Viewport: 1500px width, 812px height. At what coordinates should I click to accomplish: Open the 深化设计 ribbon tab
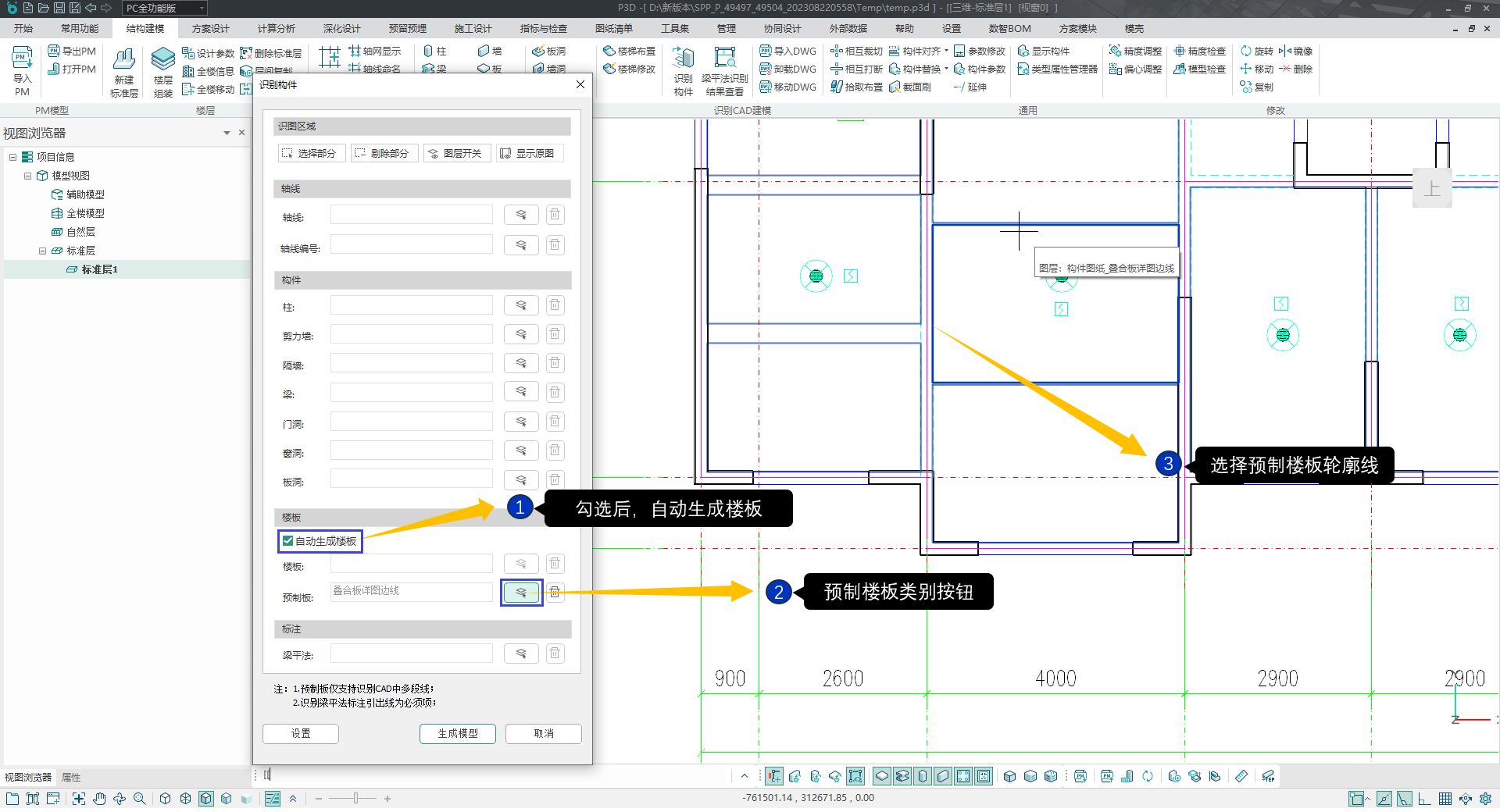pyautogui.click(x=342, y=29)
